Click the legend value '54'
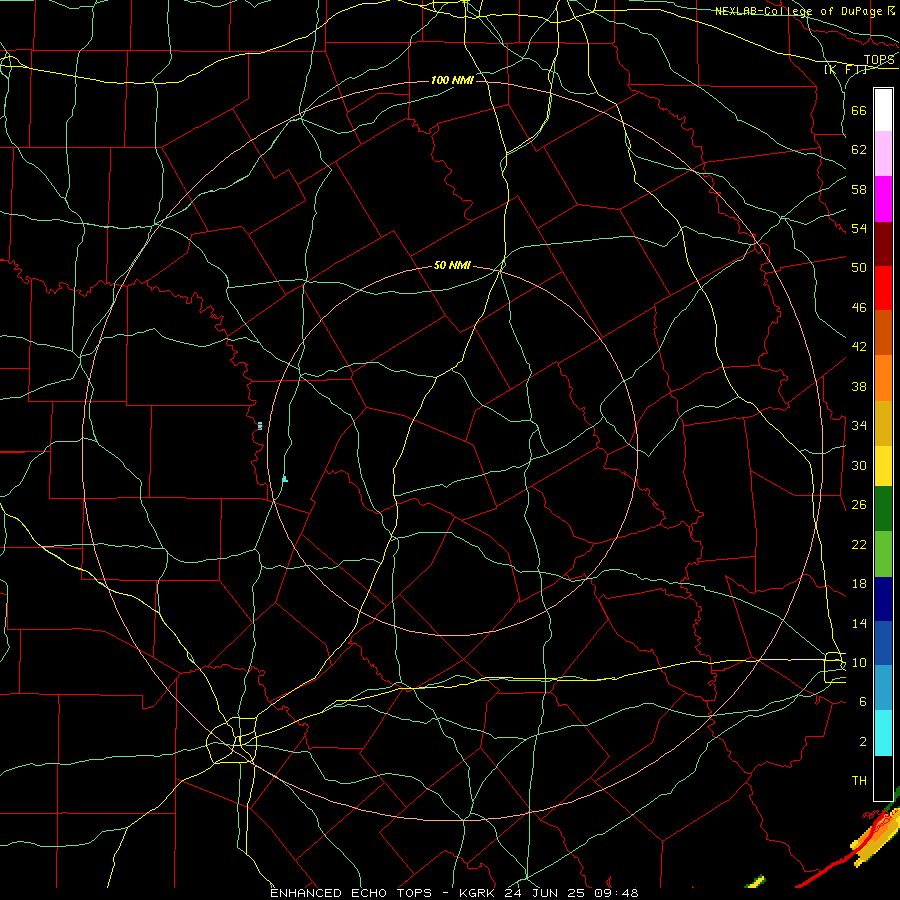The width and height of the screenshot is (900, 900). (859, 228)
